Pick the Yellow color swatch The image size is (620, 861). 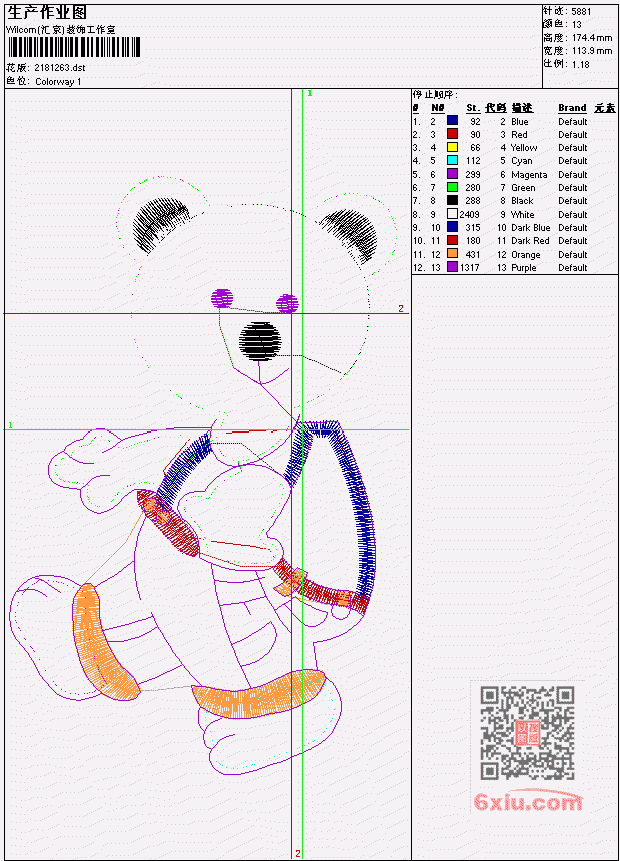click(452, 147)
